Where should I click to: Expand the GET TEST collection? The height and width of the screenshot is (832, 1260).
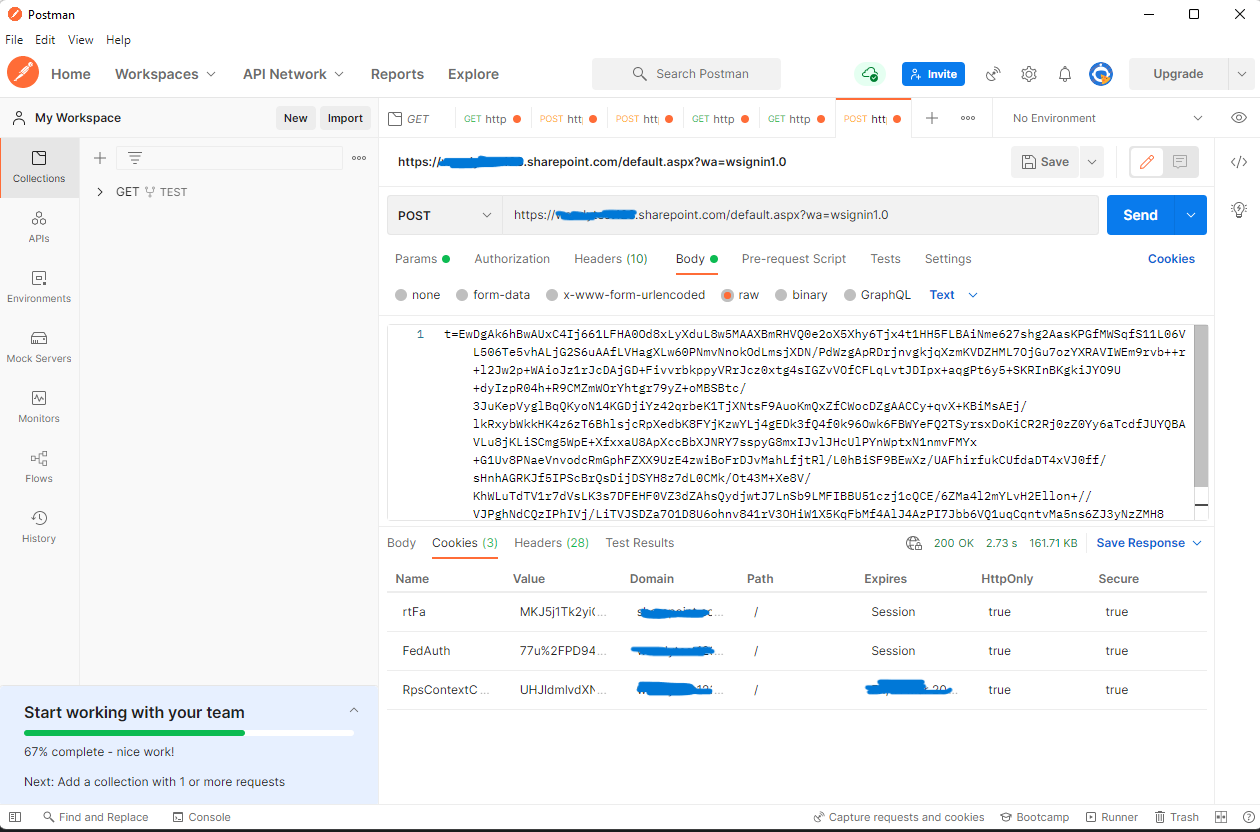coord(99,192)
